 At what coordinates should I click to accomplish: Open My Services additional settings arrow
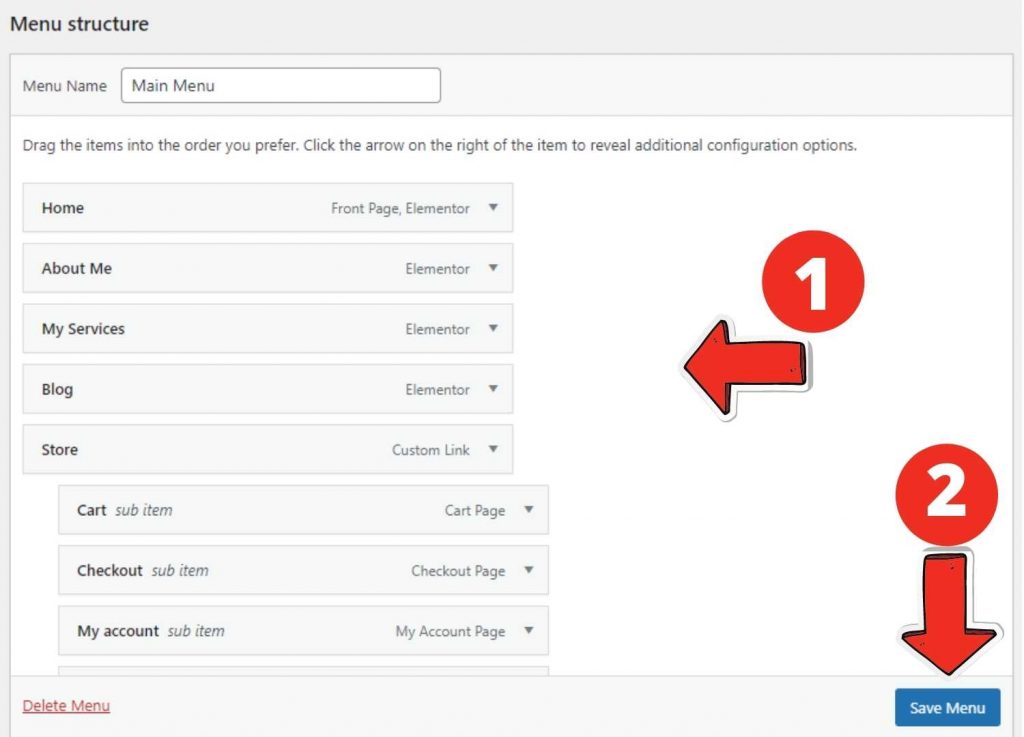493,329
